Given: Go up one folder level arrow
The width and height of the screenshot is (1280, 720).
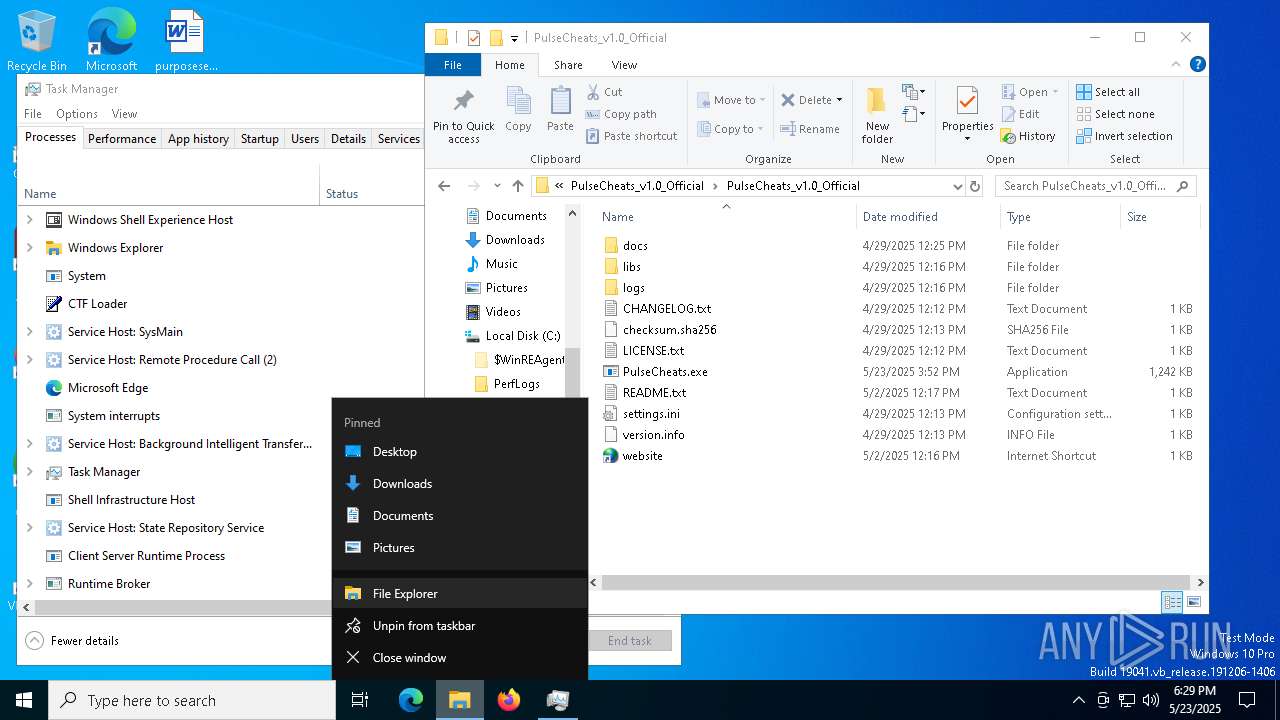Looking at the screenshot, I should [517, 186].
